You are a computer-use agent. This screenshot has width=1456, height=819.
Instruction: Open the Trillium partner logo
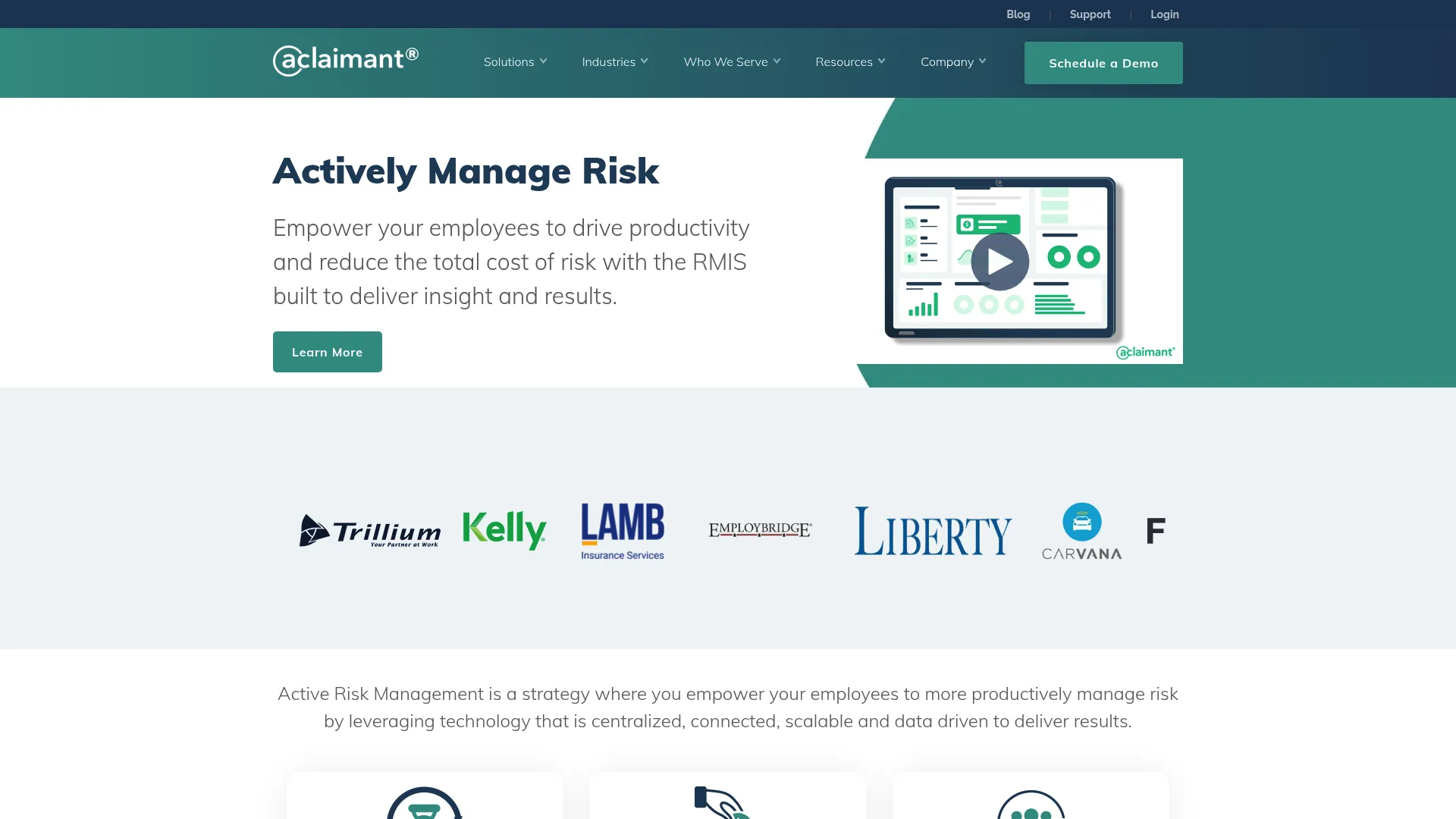click(370, 531)
